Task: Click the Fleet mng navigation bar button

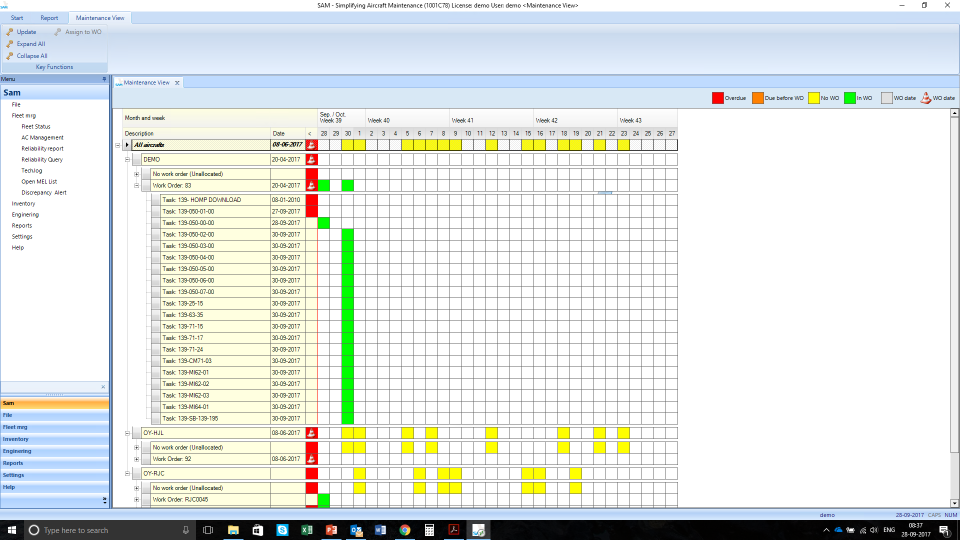Action: point(54,427)
